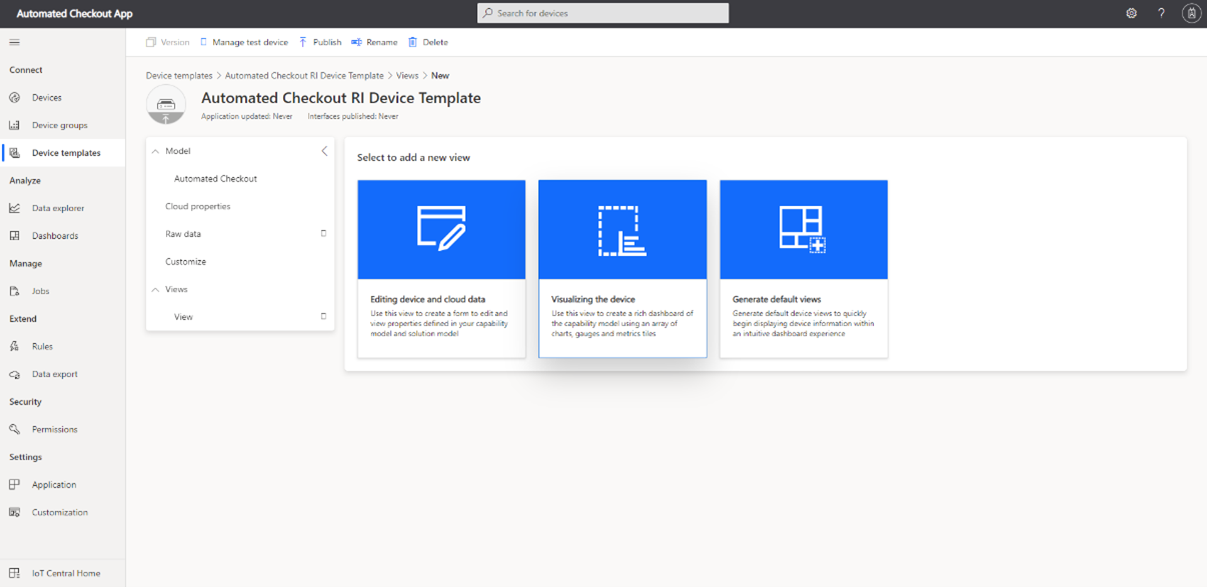Click the Device groups sidebar icon

click(x=14, y=125)
